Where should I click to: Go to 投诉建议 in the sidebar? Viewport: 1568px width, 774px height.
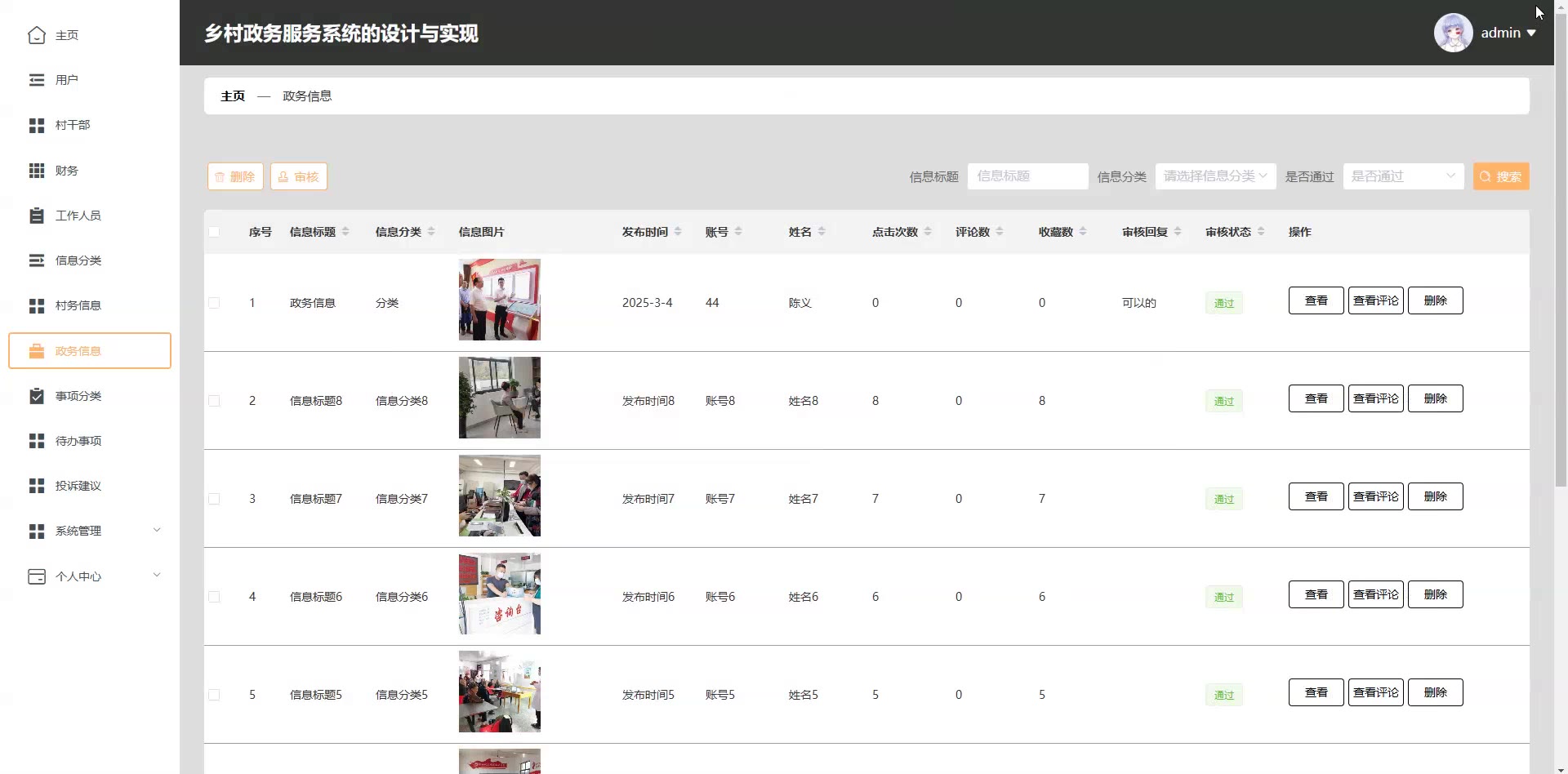[78, 486]
